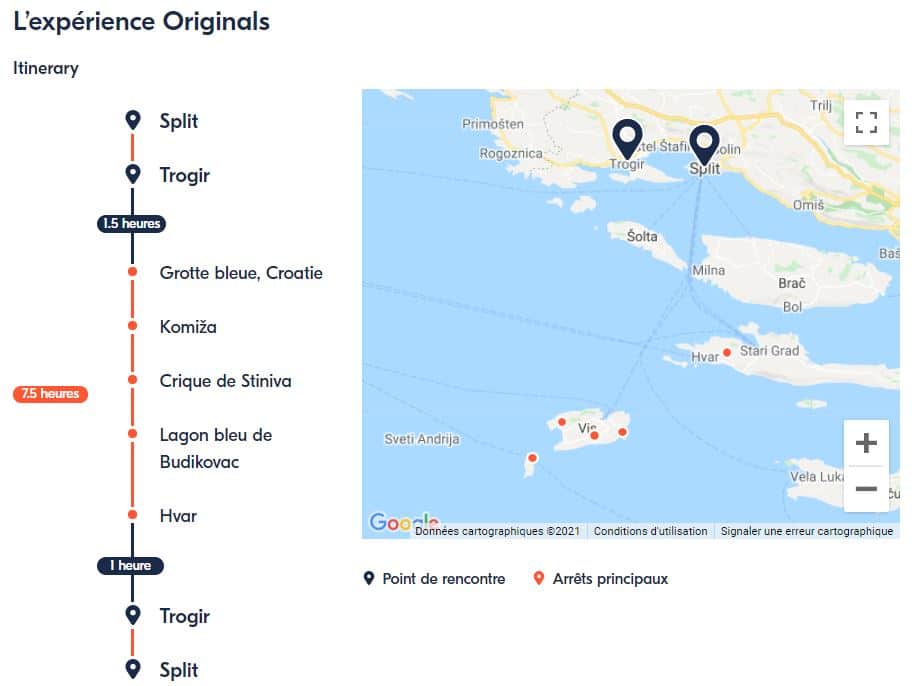924x686 pixels.
Task: Select the 1 heure duration badge
Action: click(x=131, y=566)
